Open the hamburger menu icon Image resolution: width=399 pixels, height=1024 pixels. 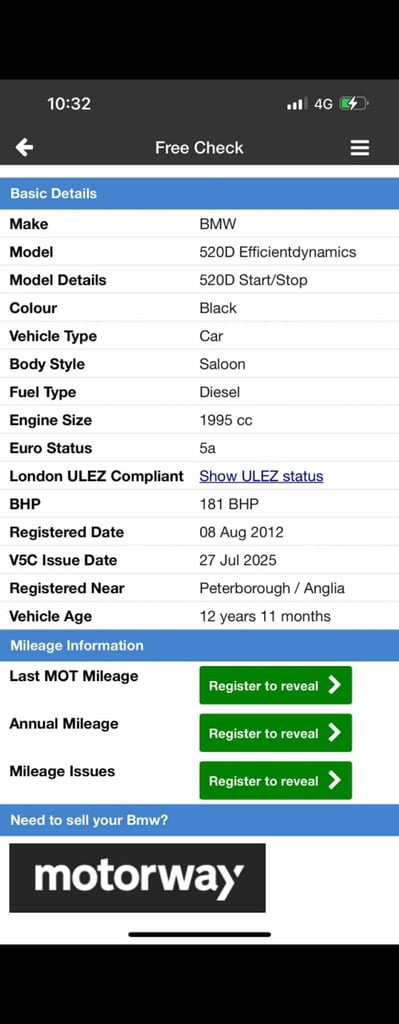360,148
